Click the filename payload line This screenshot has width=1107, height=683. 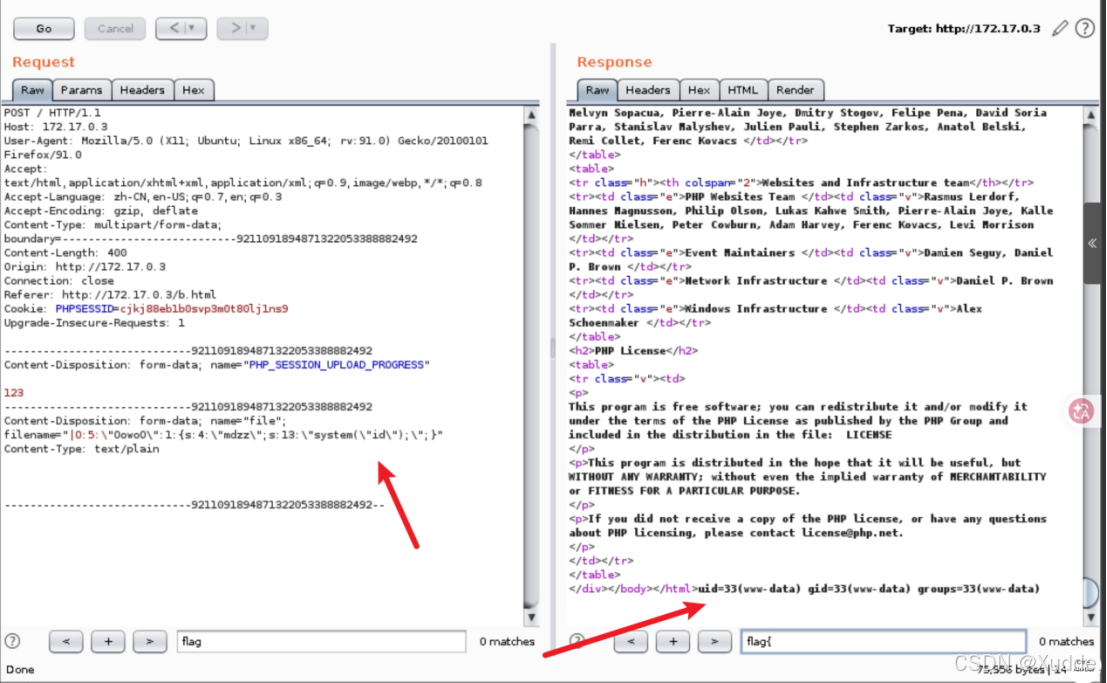(223, 435)
